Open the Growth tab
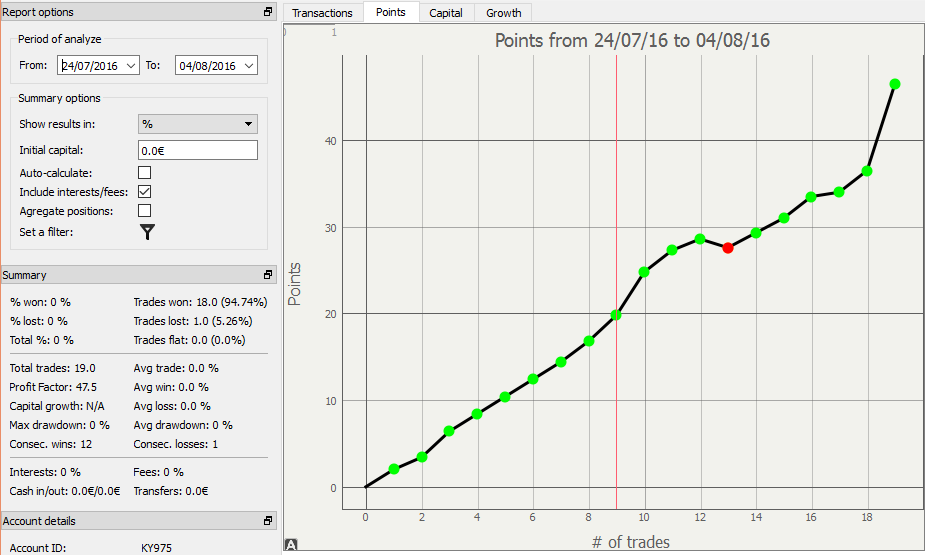Screen dimensions: 925x555 click(504, 13)
